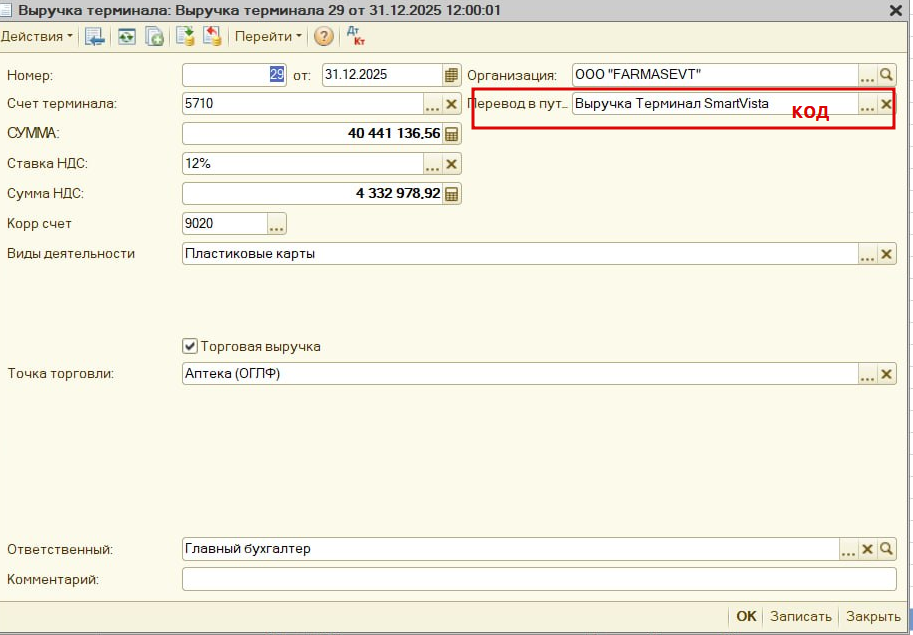Open calculator for Сумма НДС field
The image size is (913, 635).
(x=451, y=194)
